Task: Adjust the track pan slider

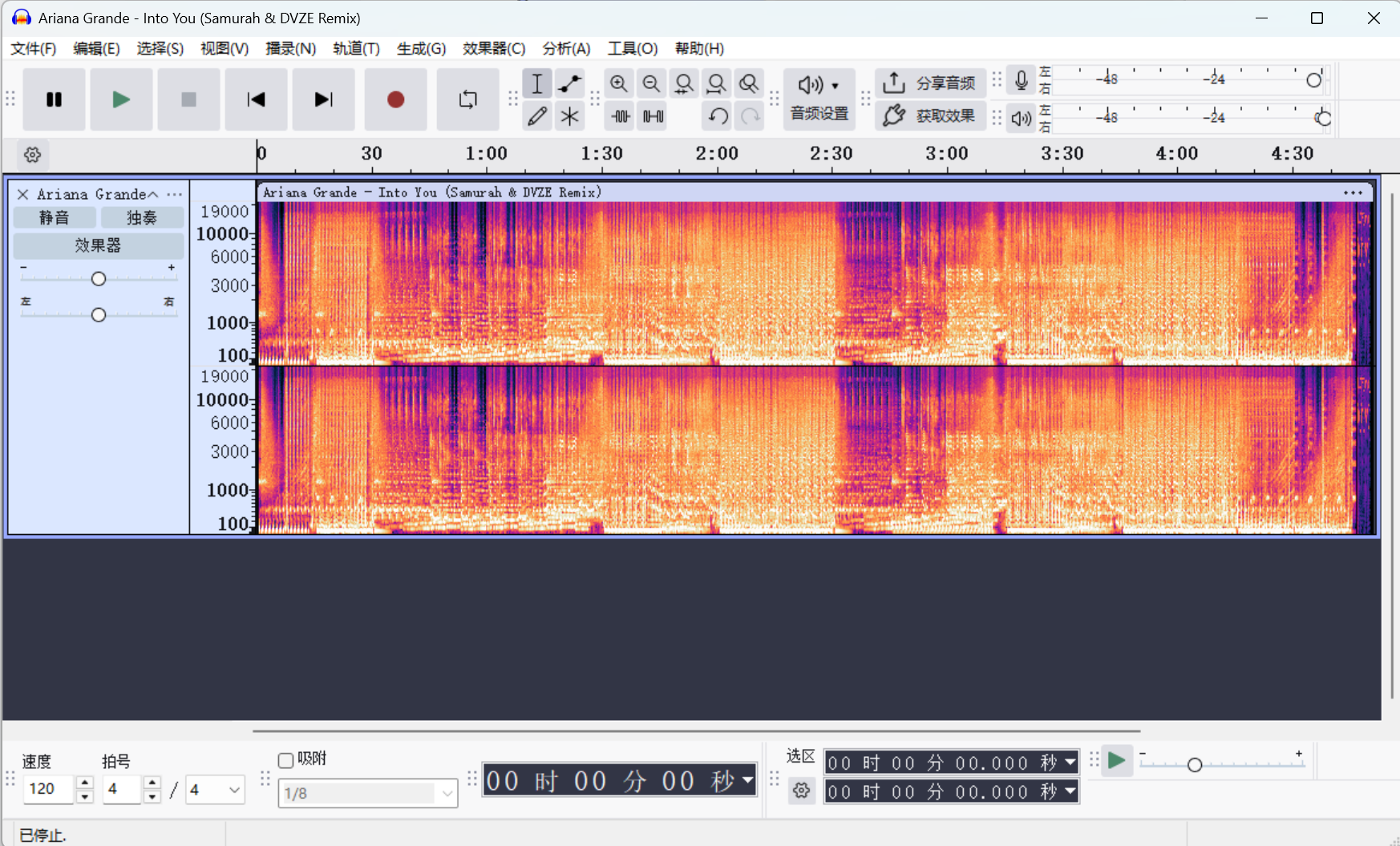Action: point(98,314)
